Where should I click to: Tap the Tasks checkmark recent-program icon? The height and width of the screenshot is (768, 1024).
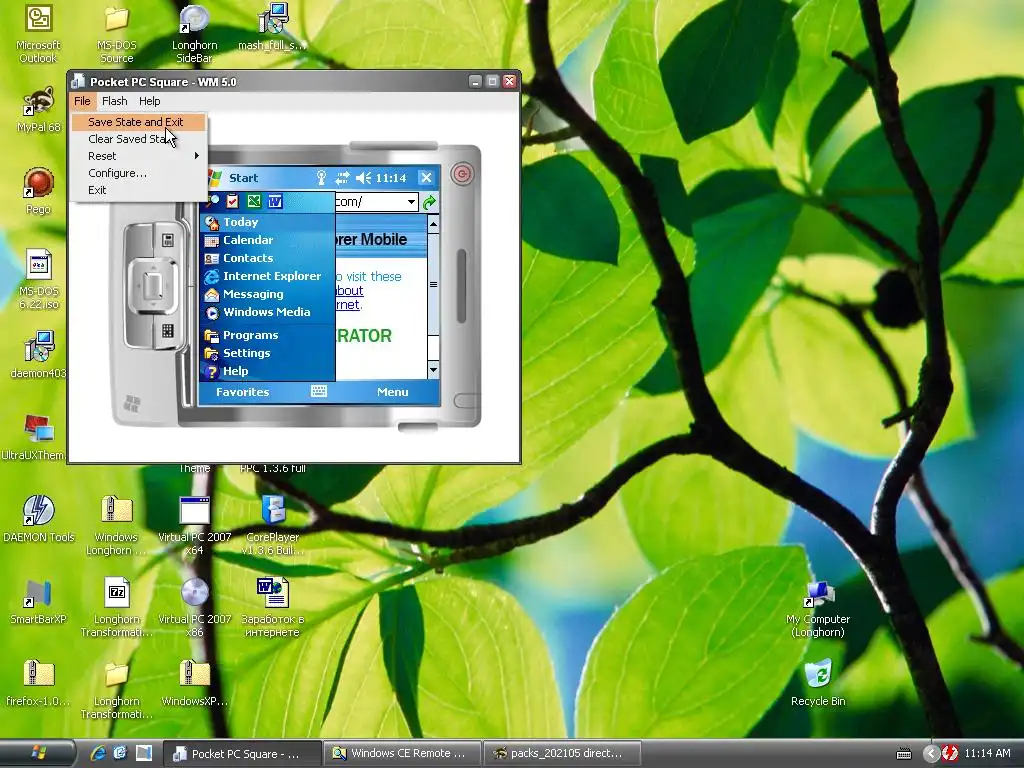click(232, 202)
